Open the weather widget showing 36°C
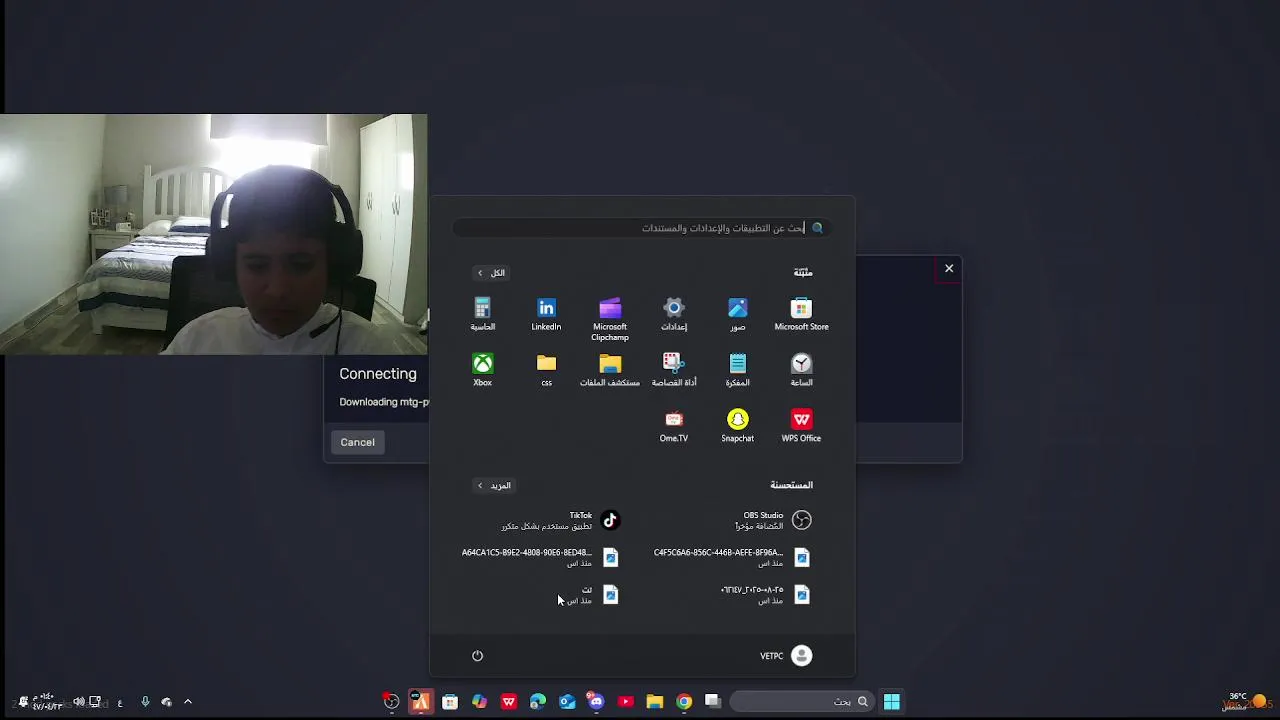Viewport: 1280px width, 720px height. click(1246, 701)
